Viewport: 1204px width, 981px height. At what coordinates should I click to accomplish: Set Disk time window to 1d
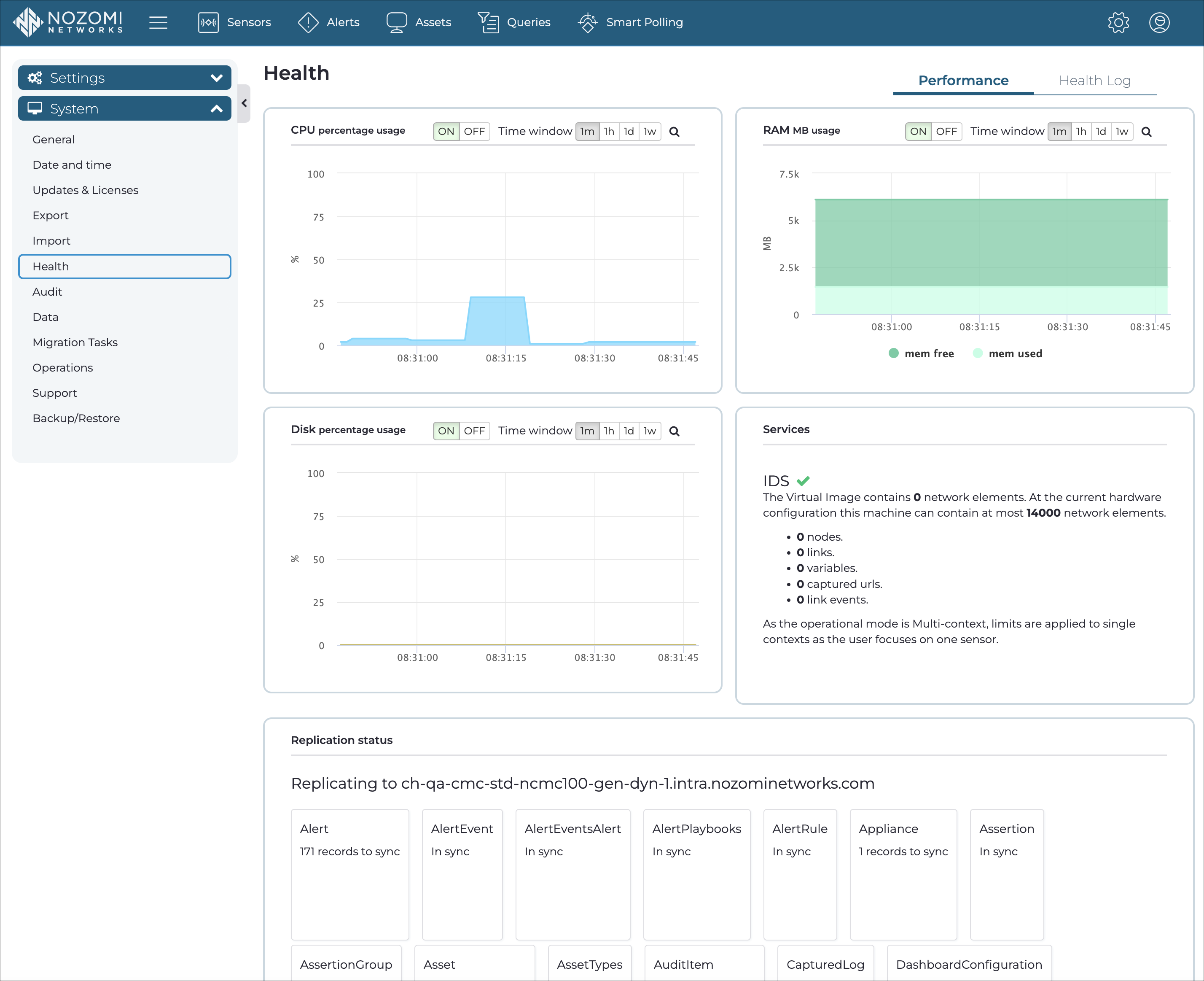[x=629, y=431]
